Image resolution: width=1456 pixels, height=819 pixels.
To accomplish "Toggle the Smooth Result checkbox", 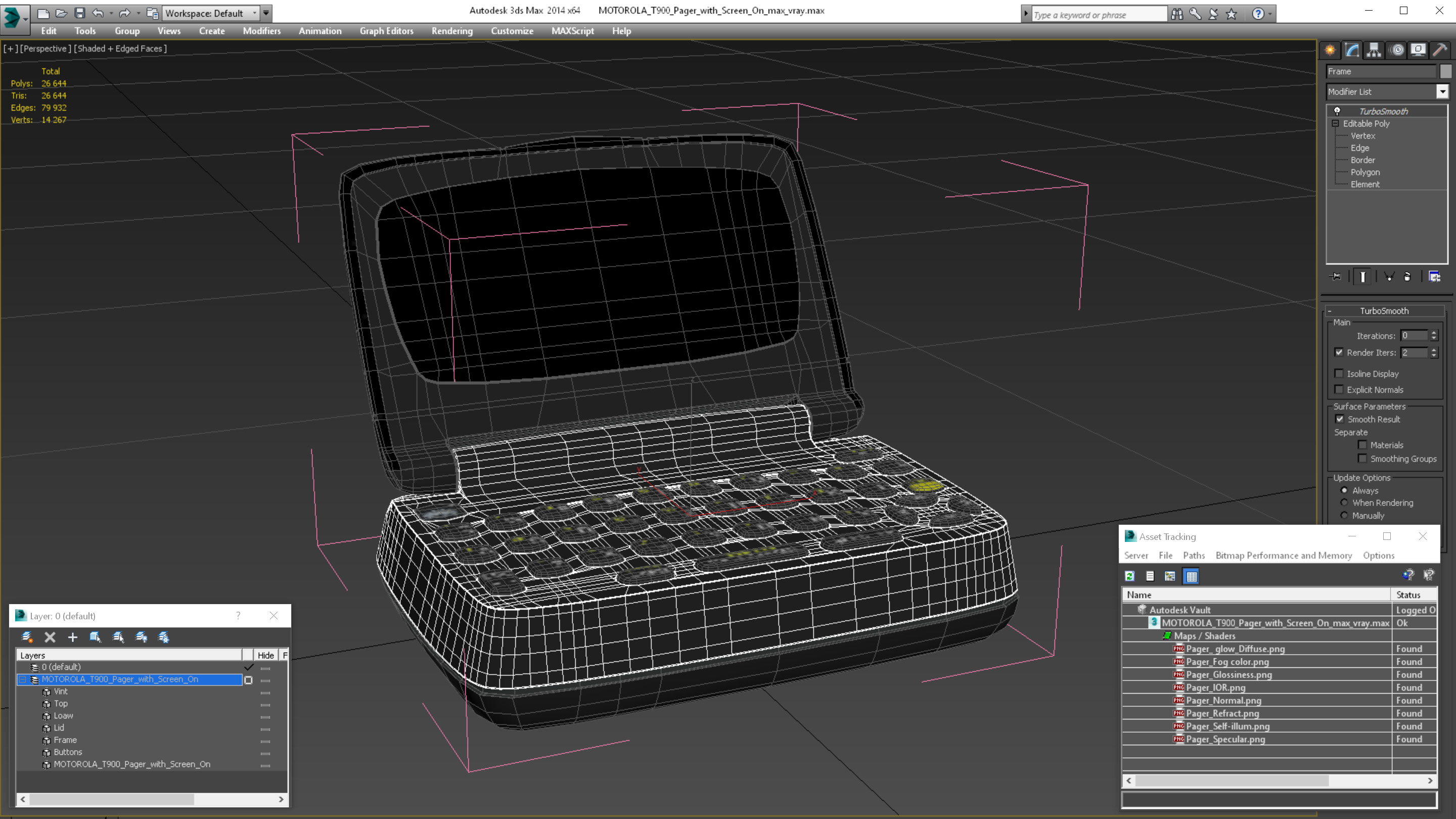I will [x=1339, y=419].
